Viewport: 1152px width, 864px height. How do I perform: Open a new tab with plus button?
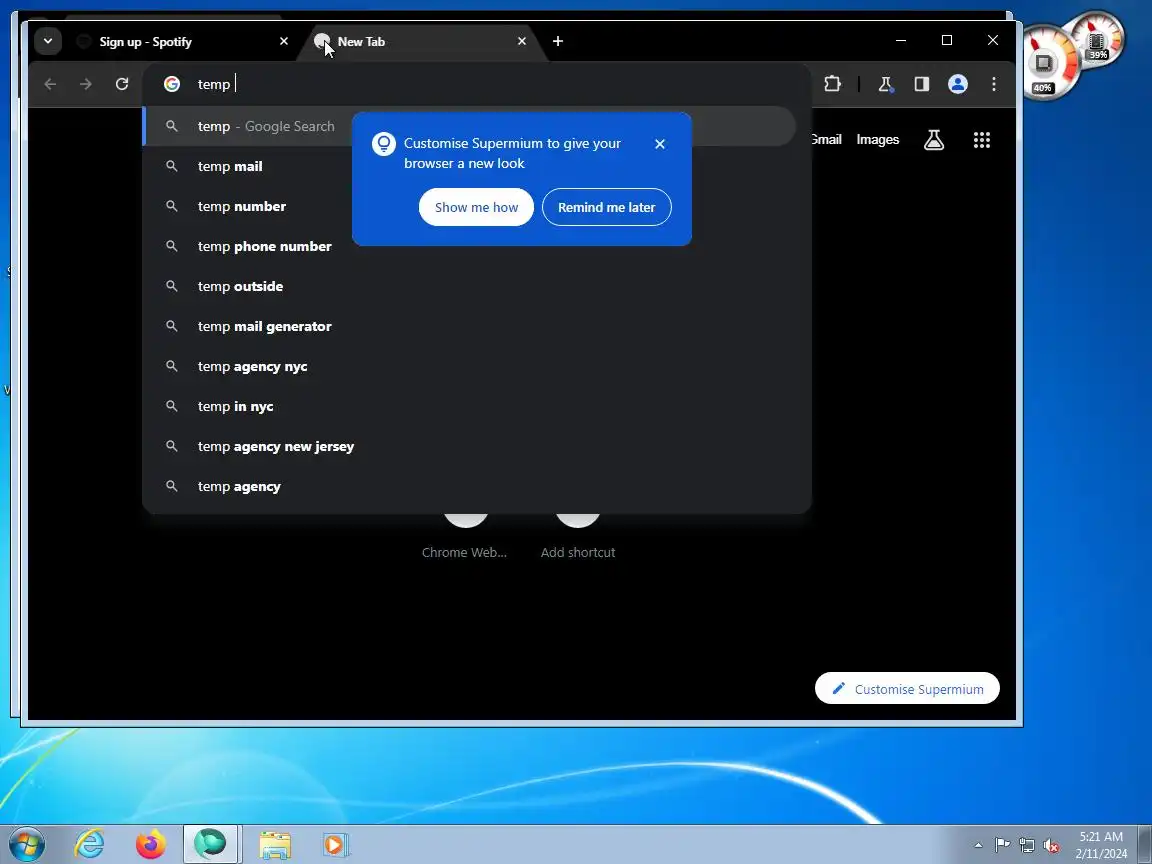coord(558,41)
